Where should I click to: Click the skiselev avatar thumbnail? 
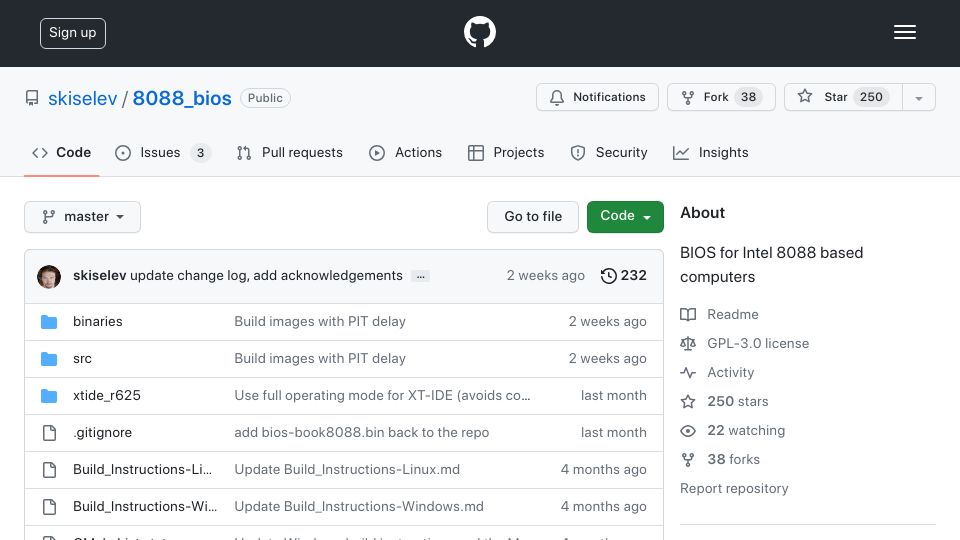(x=49, y=277)
